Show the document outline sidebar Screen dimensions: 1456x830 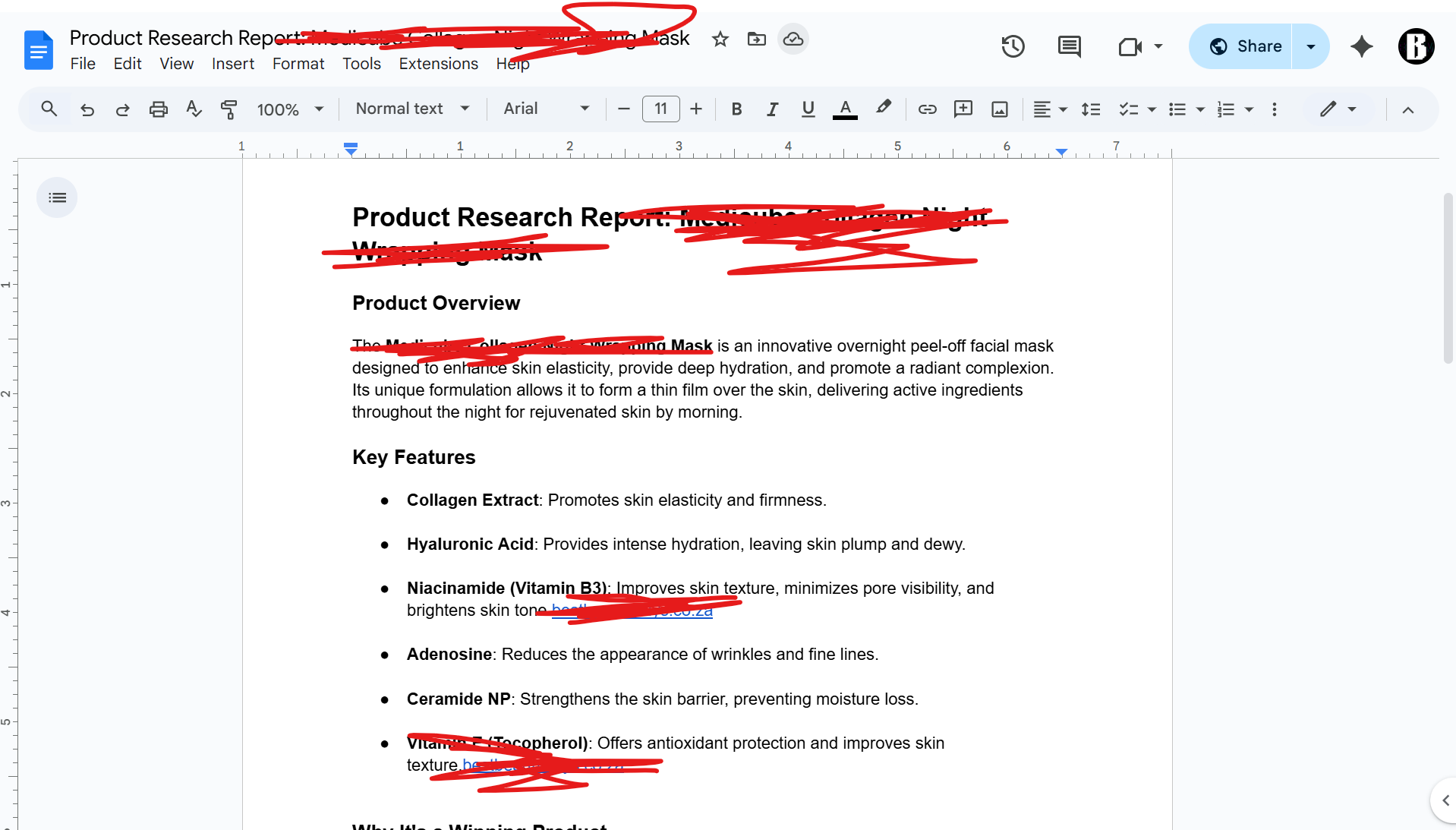click(x=57, y=197)
